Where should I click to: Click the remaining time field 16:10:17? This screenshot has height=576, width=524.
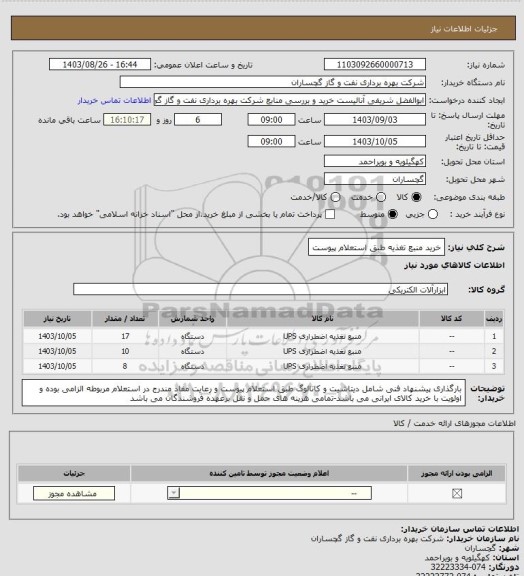click(127, 120)
